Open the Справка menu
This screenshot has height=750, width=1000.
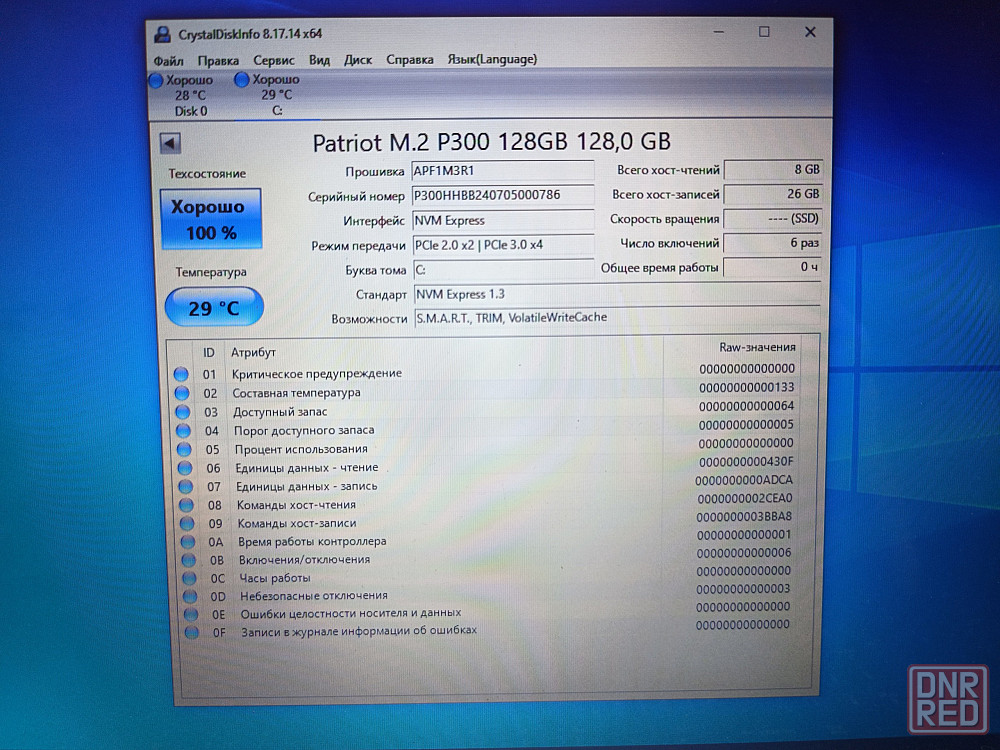(409, 59)
